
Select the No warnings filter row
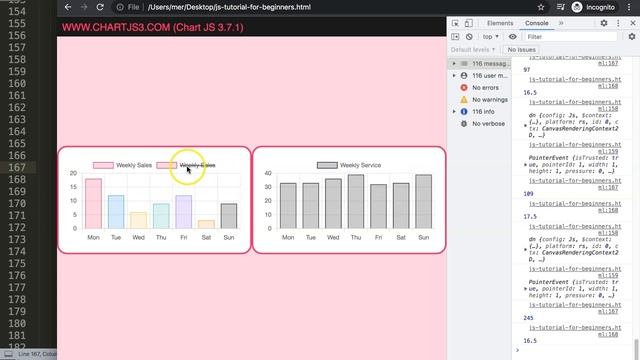tap(480, 100)
